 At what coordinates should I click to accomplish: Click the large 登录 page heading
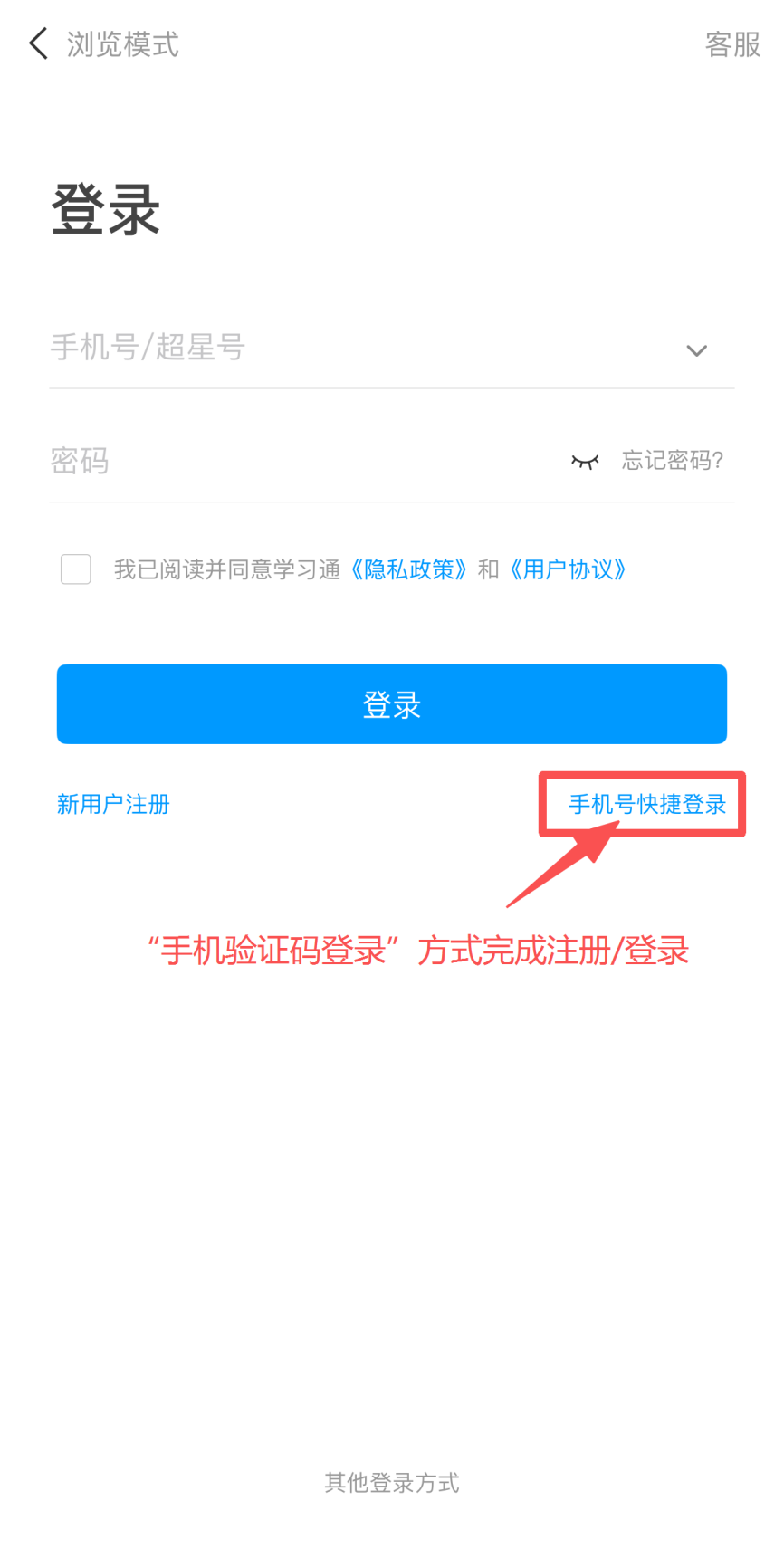click(x=106, y=210)
